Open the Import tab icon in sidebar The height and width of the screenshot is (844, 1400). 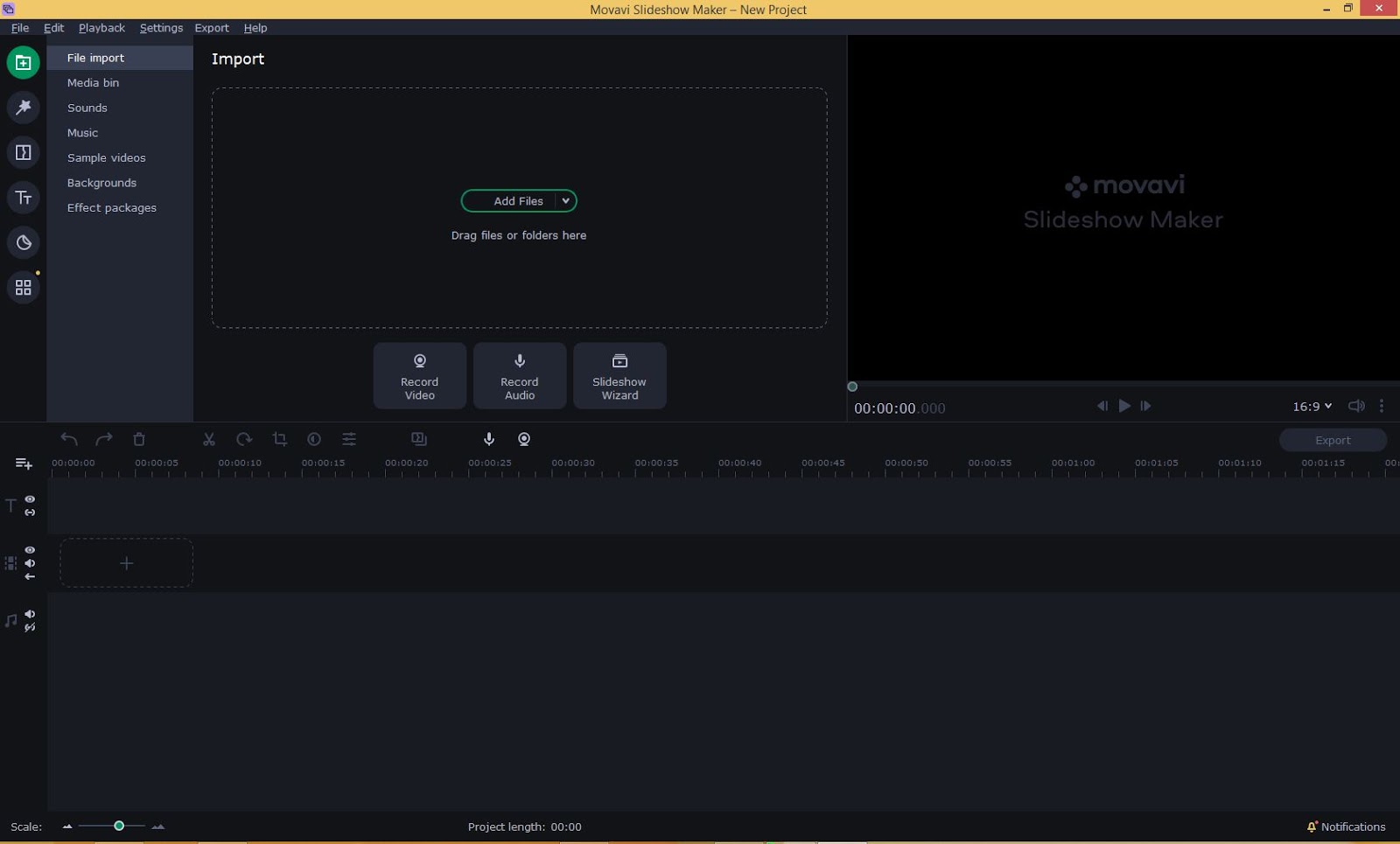point(24,63)
